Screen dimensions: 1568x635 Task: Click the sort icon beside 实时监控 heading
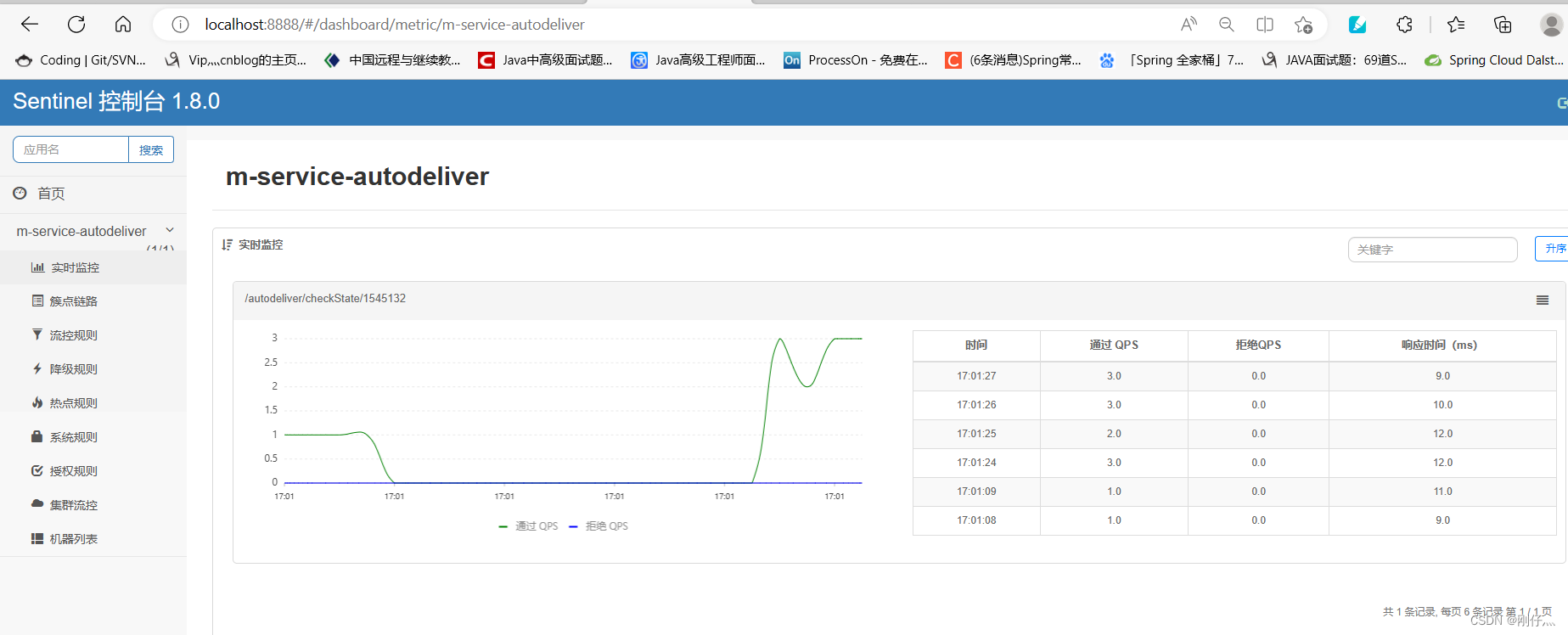pyautogui.click(x=227, y=244)
